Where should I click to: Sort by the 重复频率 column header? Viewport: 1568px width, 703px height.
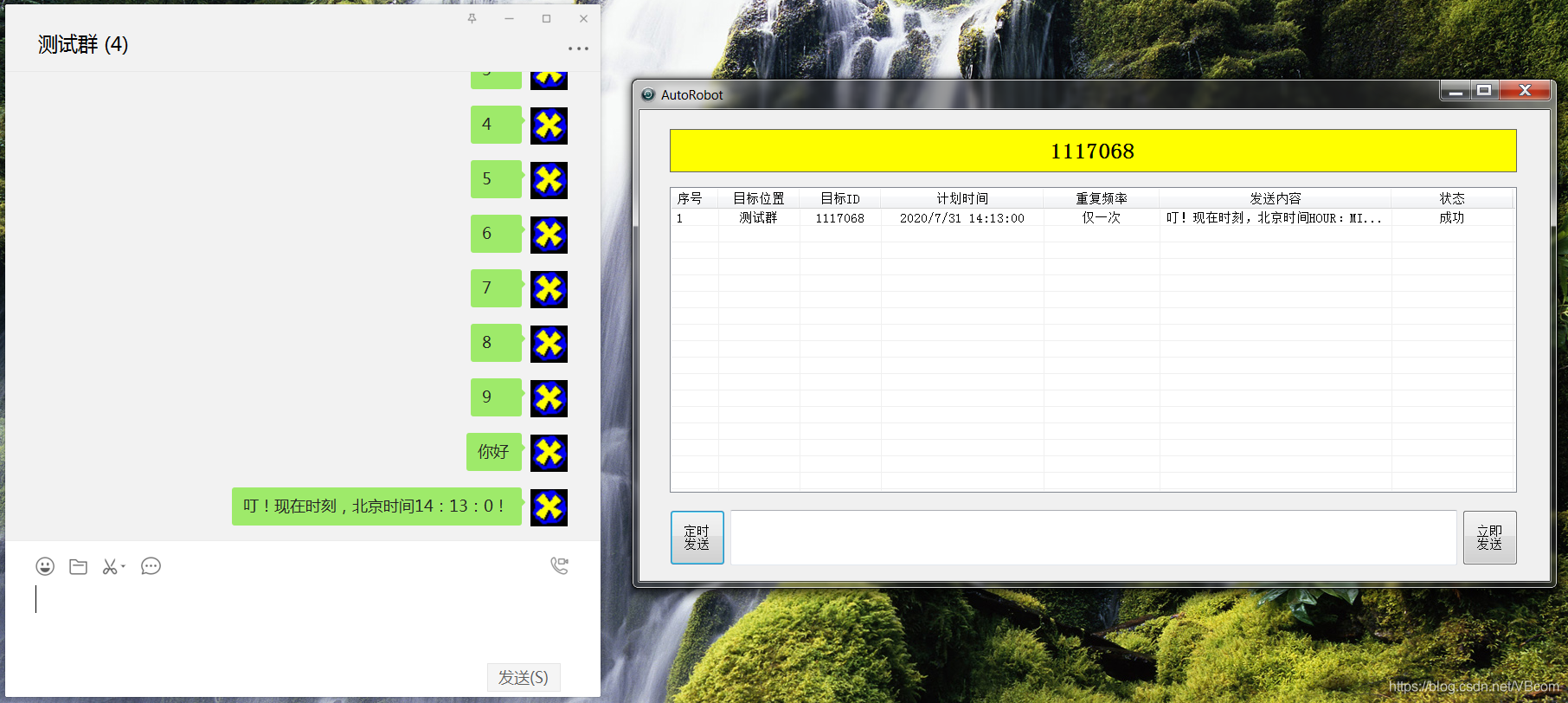1102,198
